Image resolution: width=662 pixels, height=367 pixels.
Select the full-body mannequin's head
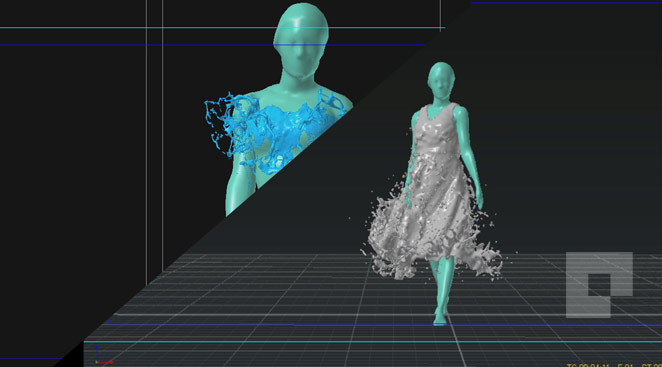[x=441, y=82]
